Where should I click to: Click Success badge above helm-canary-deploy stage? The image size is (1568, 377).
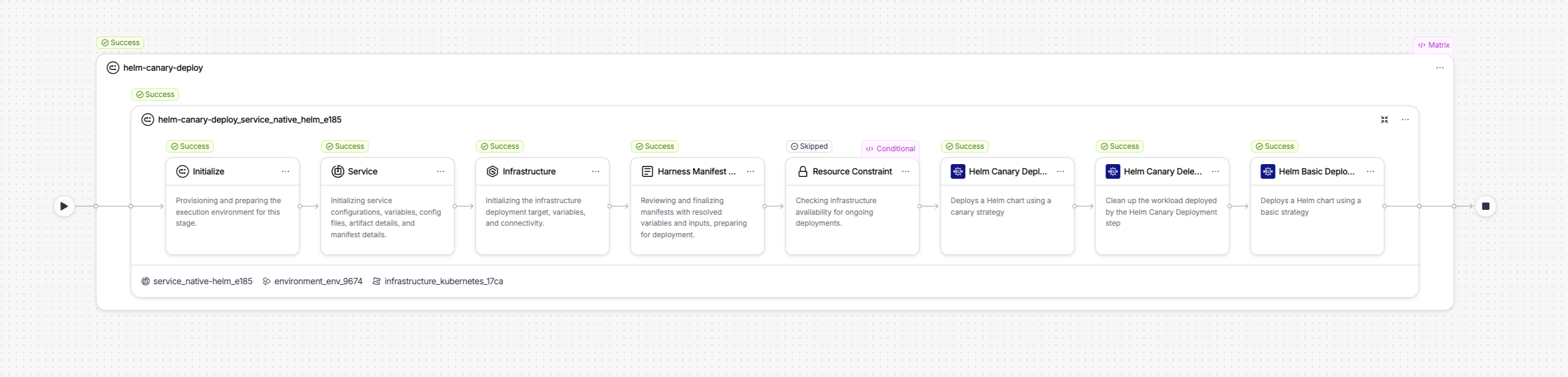coord(120,43)
